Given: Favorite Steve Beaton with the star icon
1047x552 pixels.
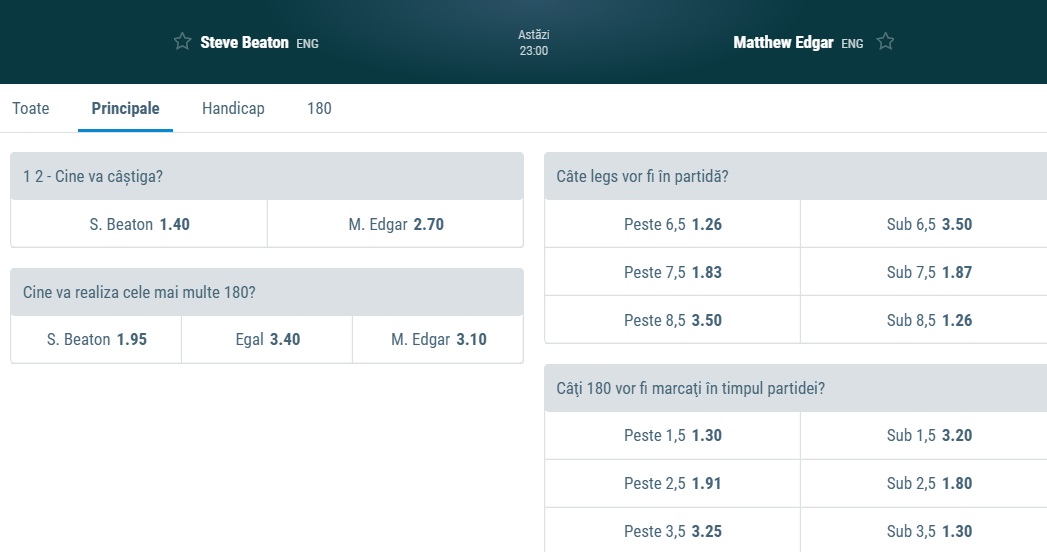Looking at the screenshot, I should click(x=182, y=42).
